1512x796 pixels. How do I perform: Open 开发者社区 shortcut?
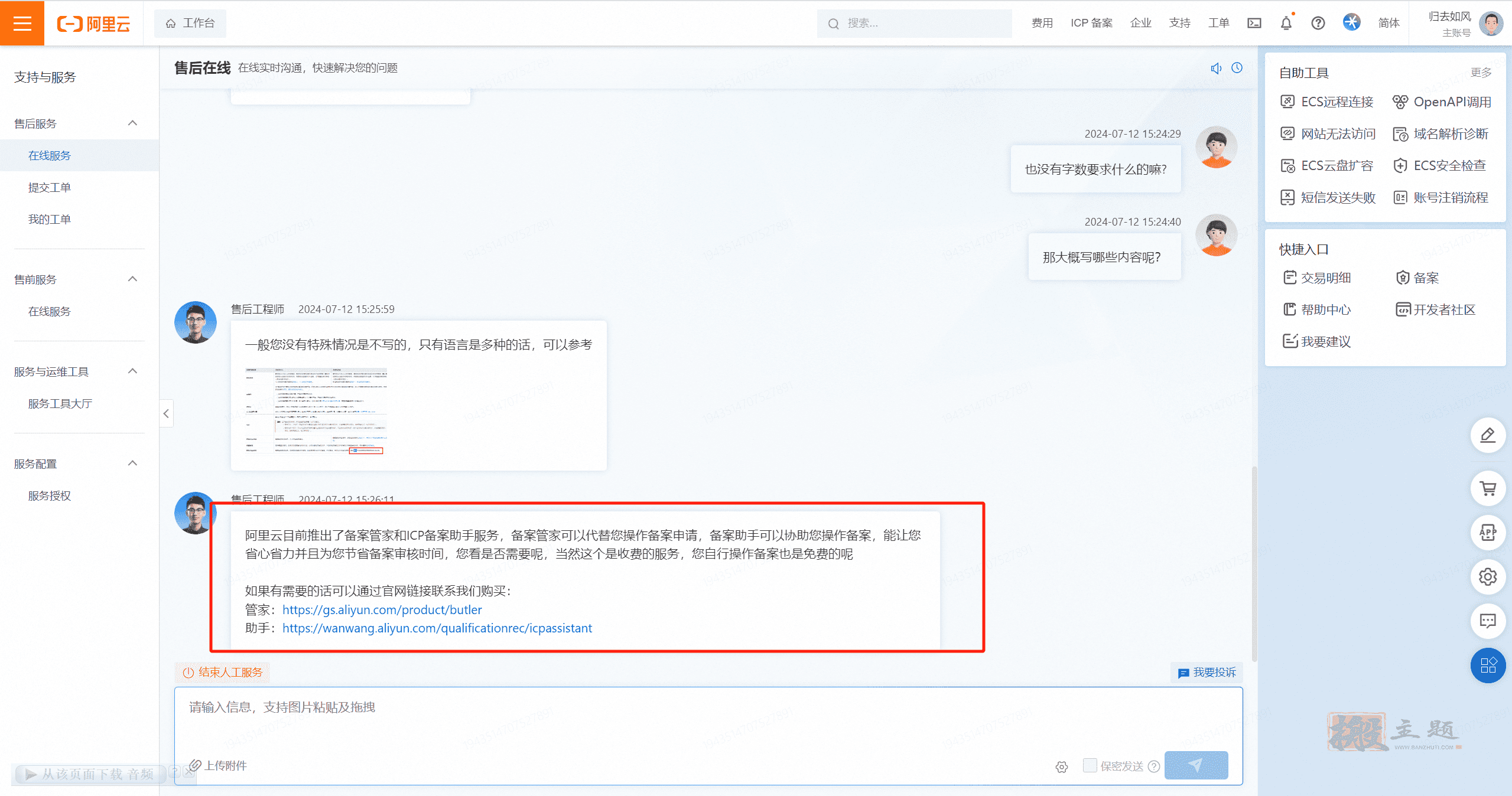pos(1436,309)
